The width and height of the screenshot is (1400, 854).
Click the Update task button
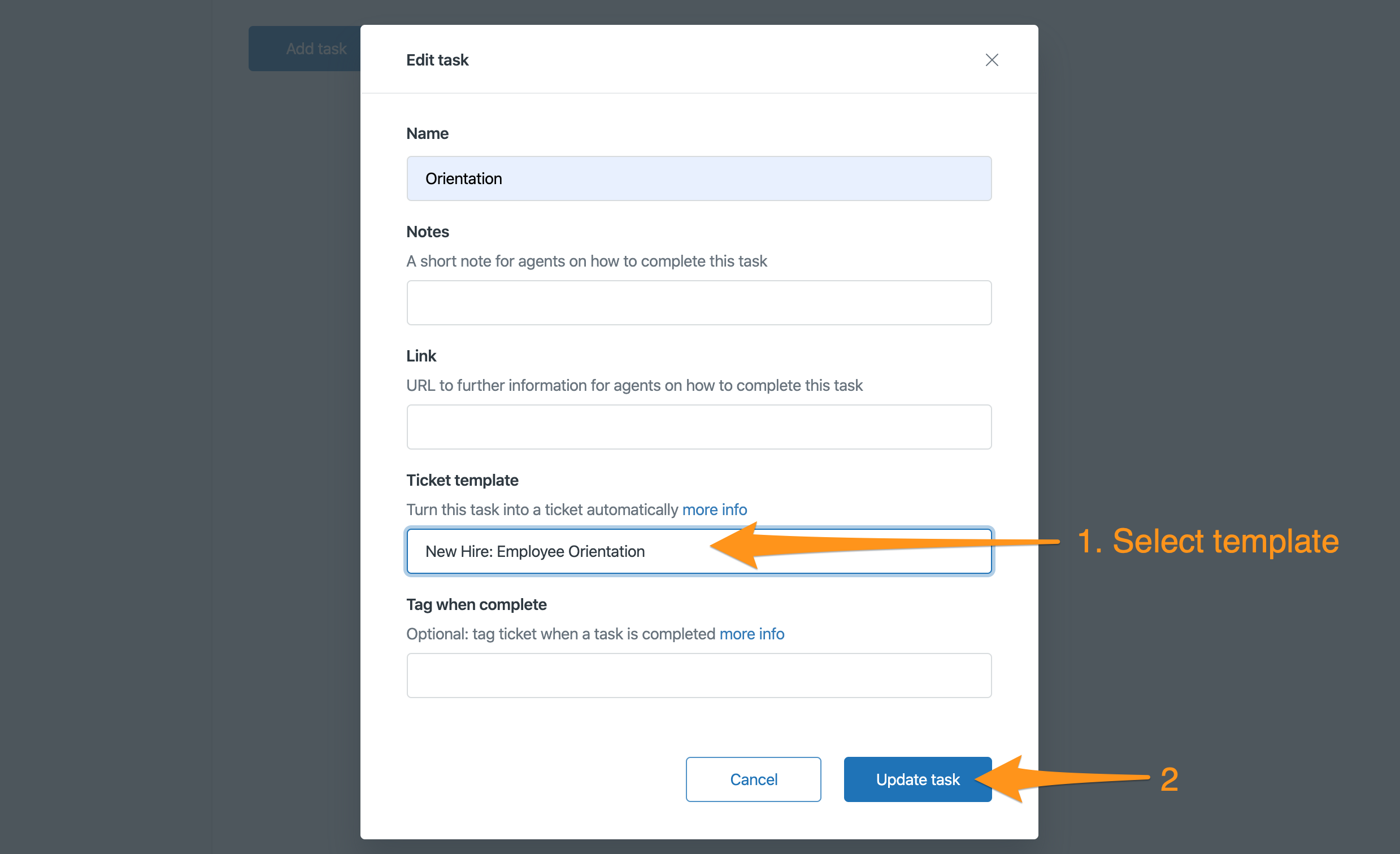[x=917, y=779]
